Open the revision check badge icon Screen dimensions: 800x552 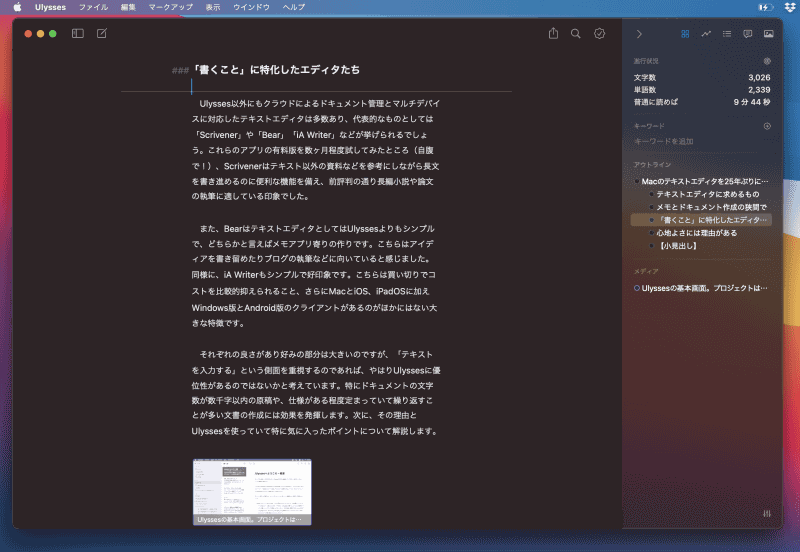point(599,34)
